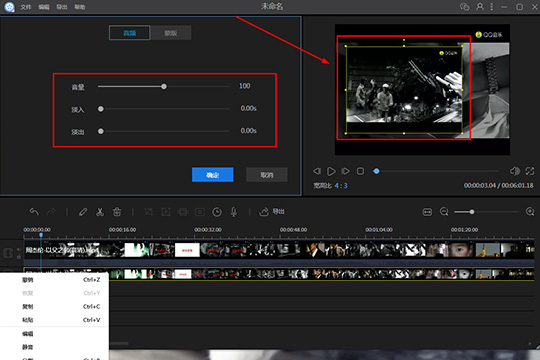Screen dimensions: 540x360
Task: Start voiceover with the microphone icon
Action: click(234, 212)
